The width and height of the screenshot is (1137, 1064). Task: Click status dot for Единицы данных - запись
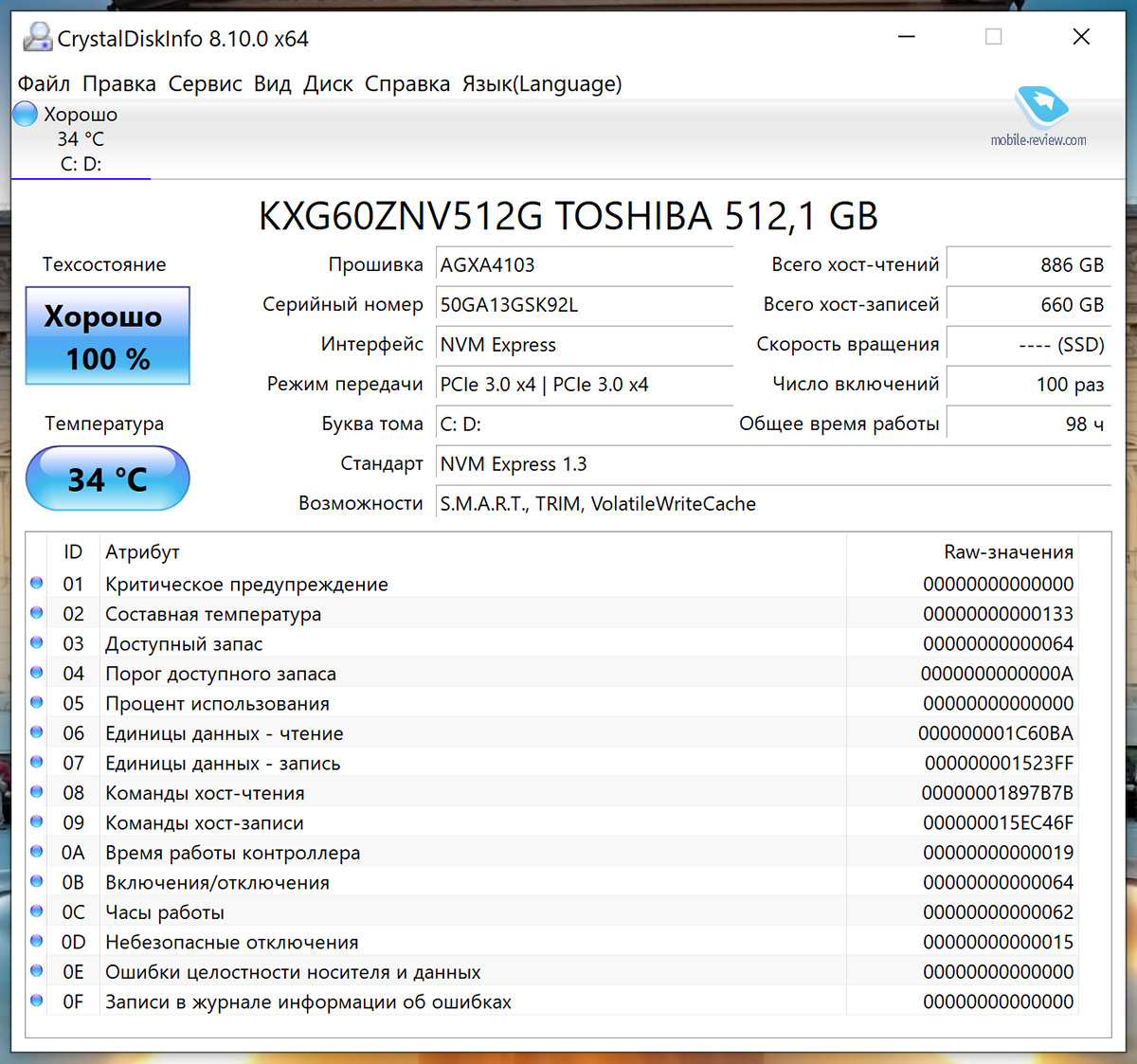(x=37, y=762)
